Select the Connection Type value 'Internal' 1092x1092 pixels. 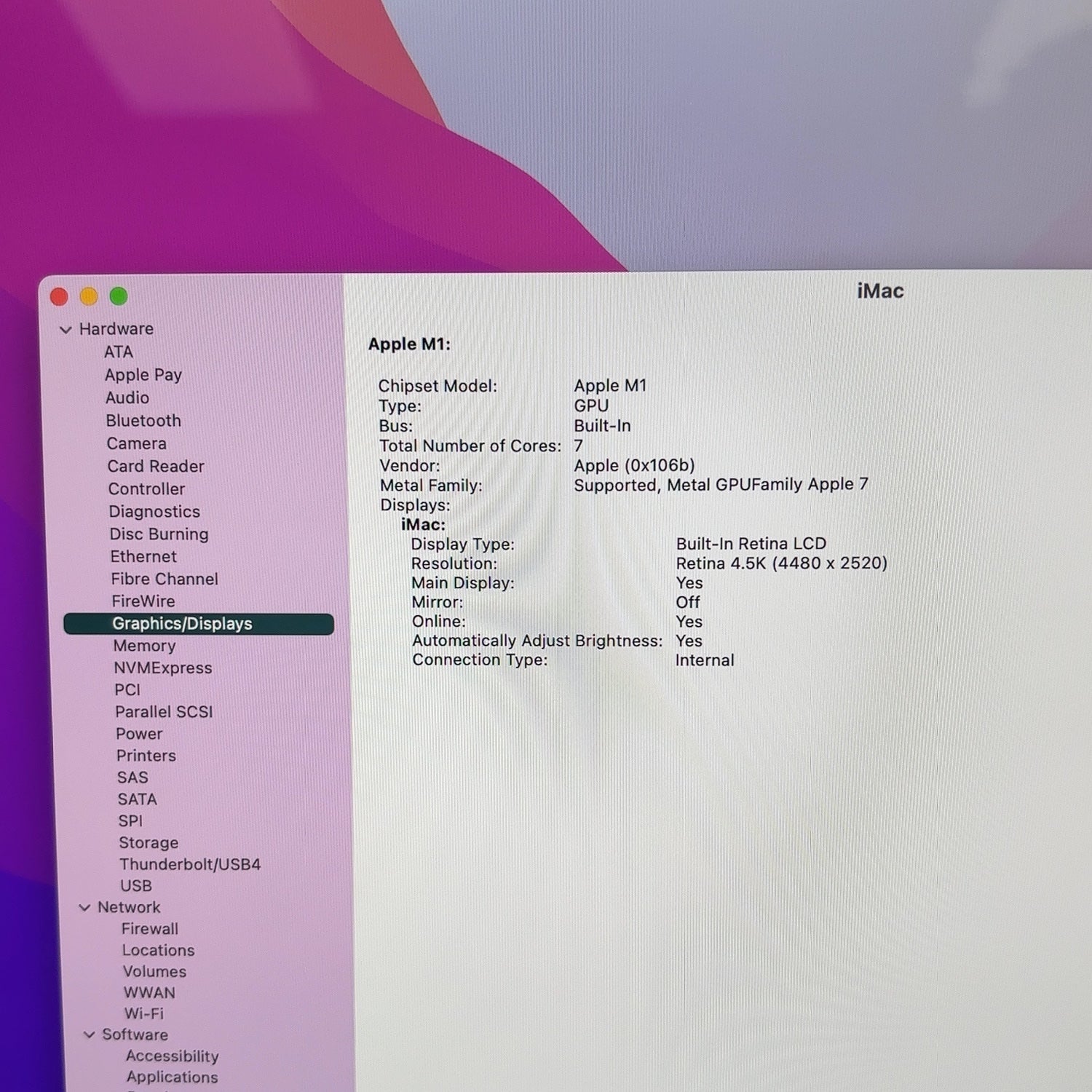click(x=705, y=660)
